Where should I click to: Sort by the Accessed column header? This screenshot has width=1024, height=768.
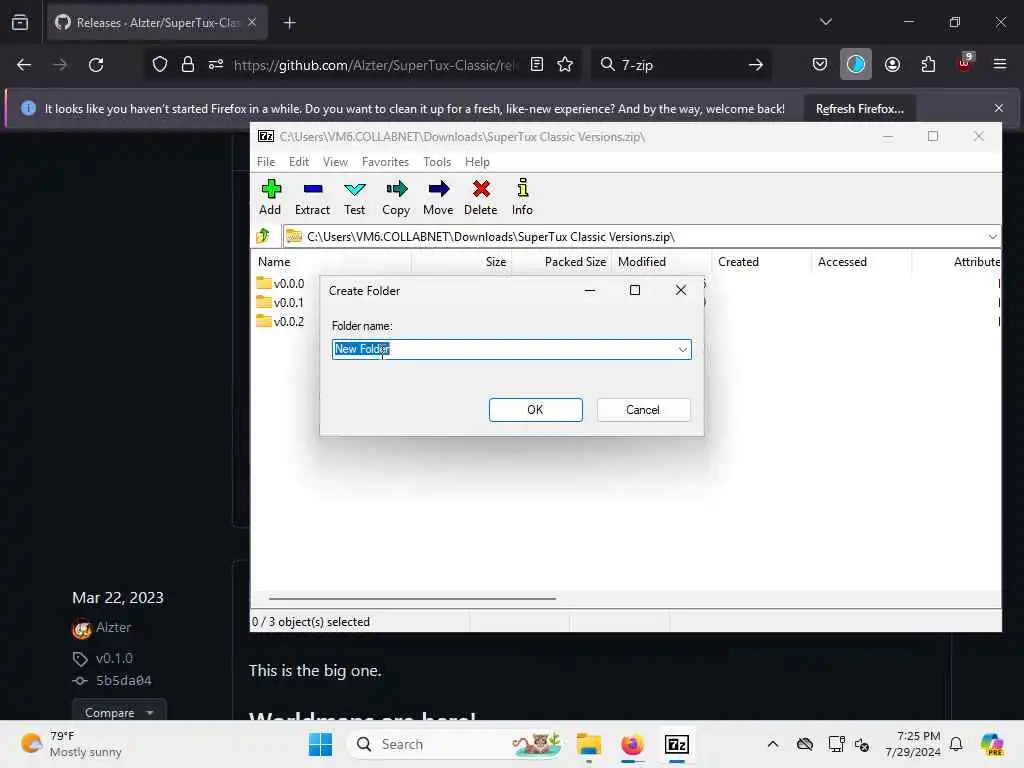[x=861, y=262]
